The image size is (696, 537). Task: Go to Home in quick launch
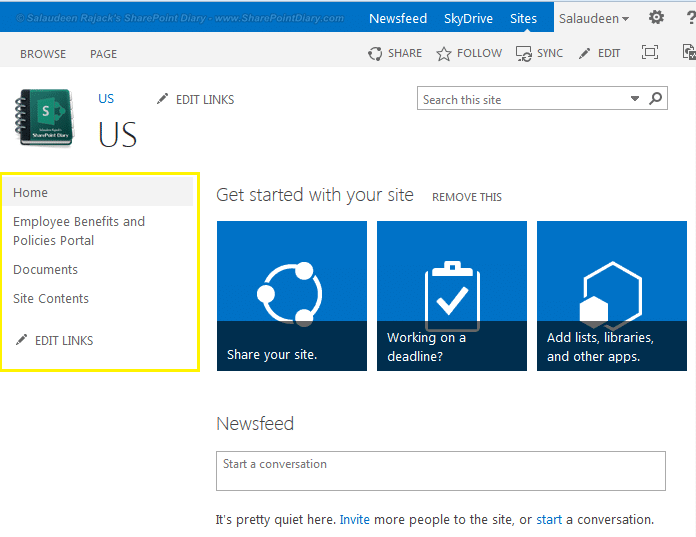(30, 193)
